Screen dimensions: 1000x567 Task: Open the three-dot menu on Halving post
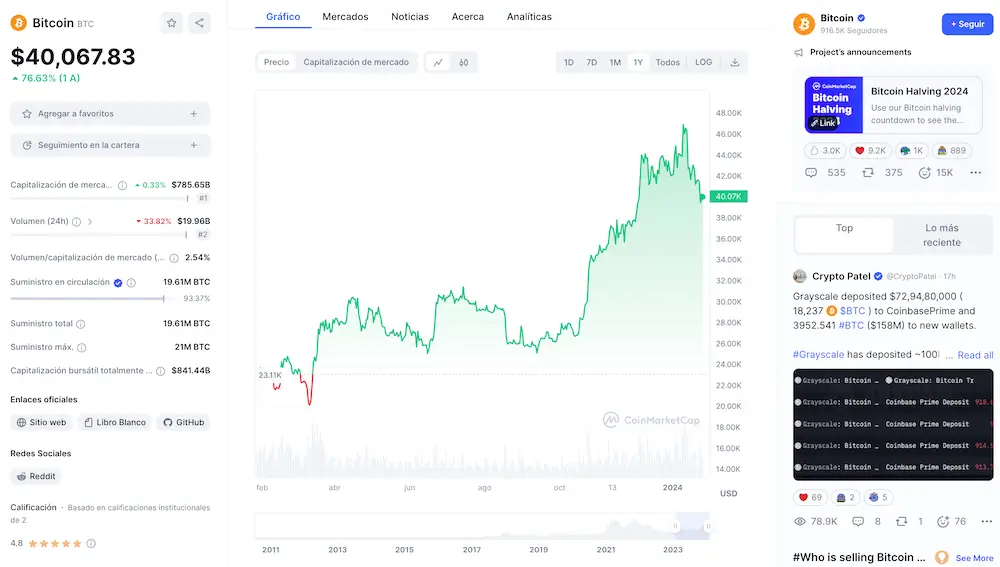[976, 173]
